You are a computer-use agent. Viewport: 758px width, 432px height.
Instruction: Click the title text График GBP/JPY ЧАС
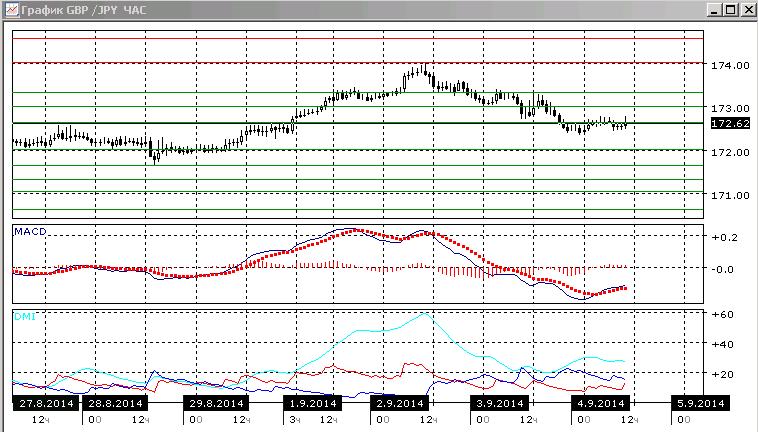[x=83, y=10]
